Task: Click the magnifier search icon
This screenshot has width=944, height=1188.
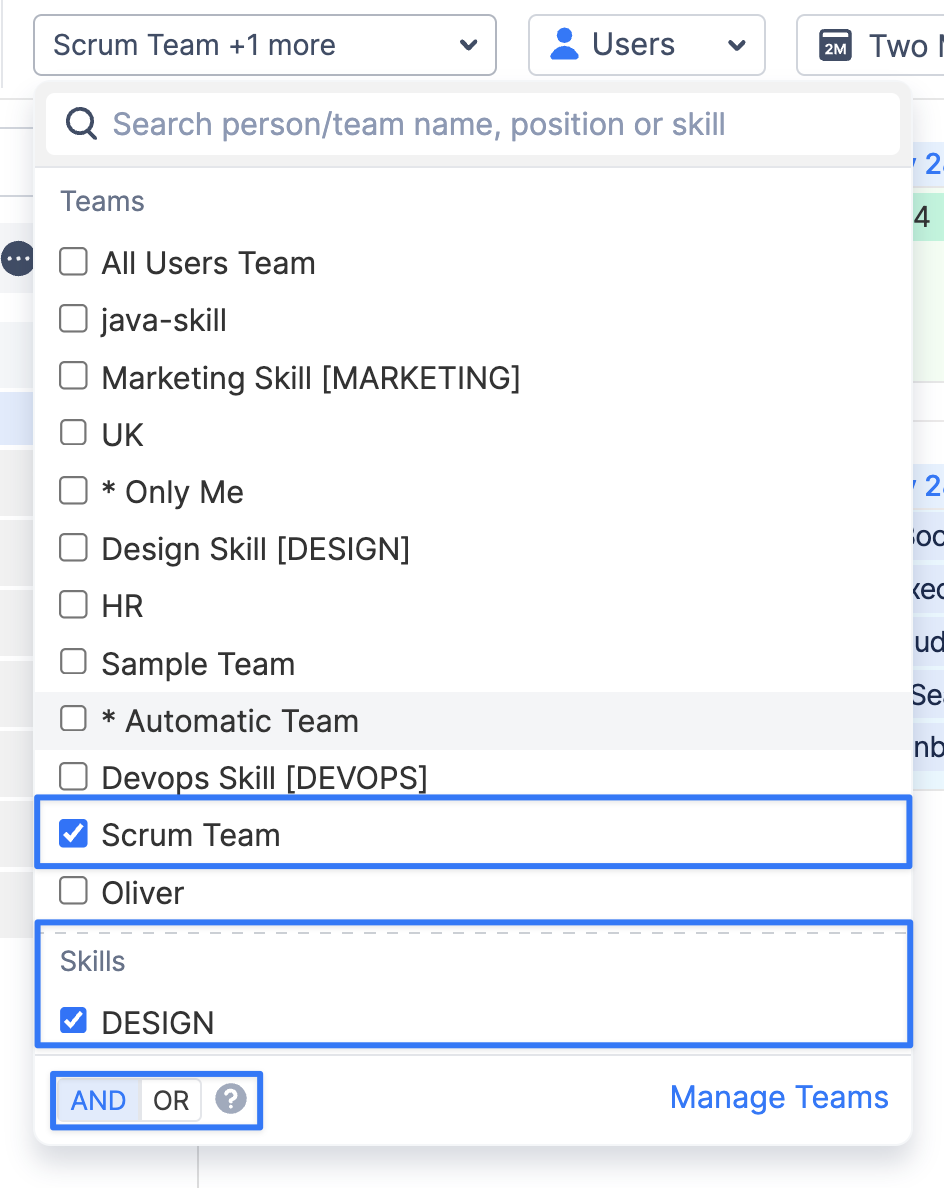Action: (80, 124)
